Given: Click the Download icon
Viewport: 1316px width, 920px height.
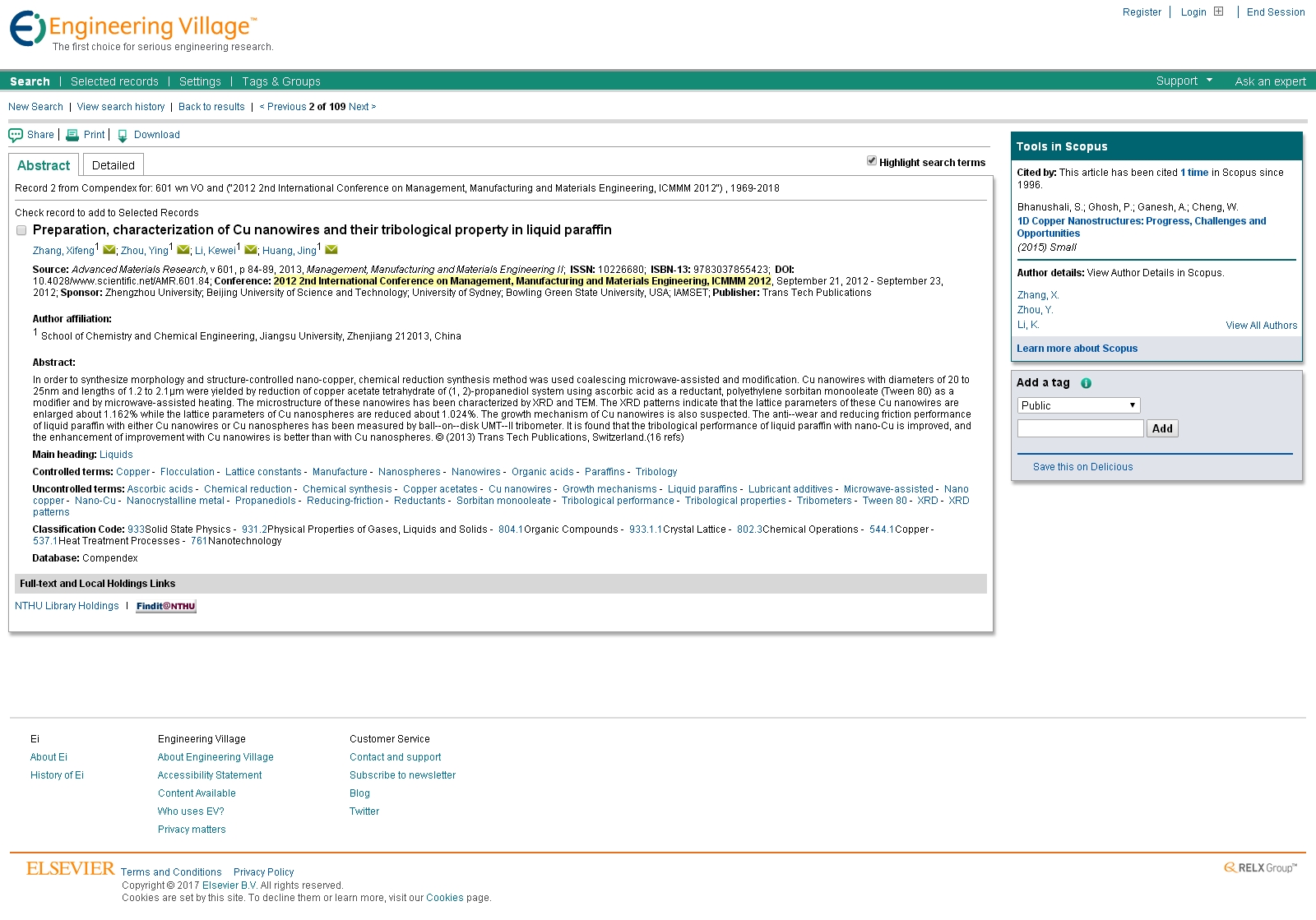Looking at the screenshot, I should 123,136.
